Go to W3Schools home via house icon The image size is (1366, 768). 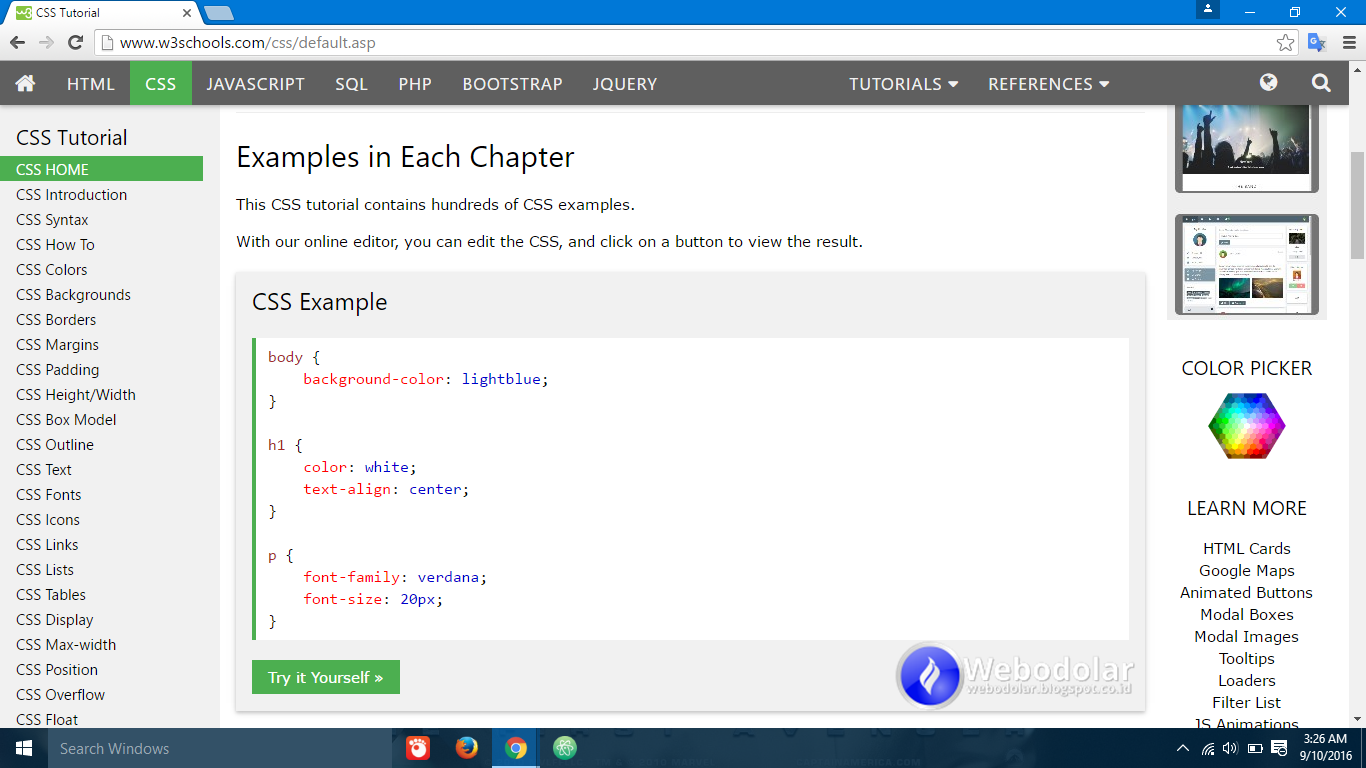25,84
